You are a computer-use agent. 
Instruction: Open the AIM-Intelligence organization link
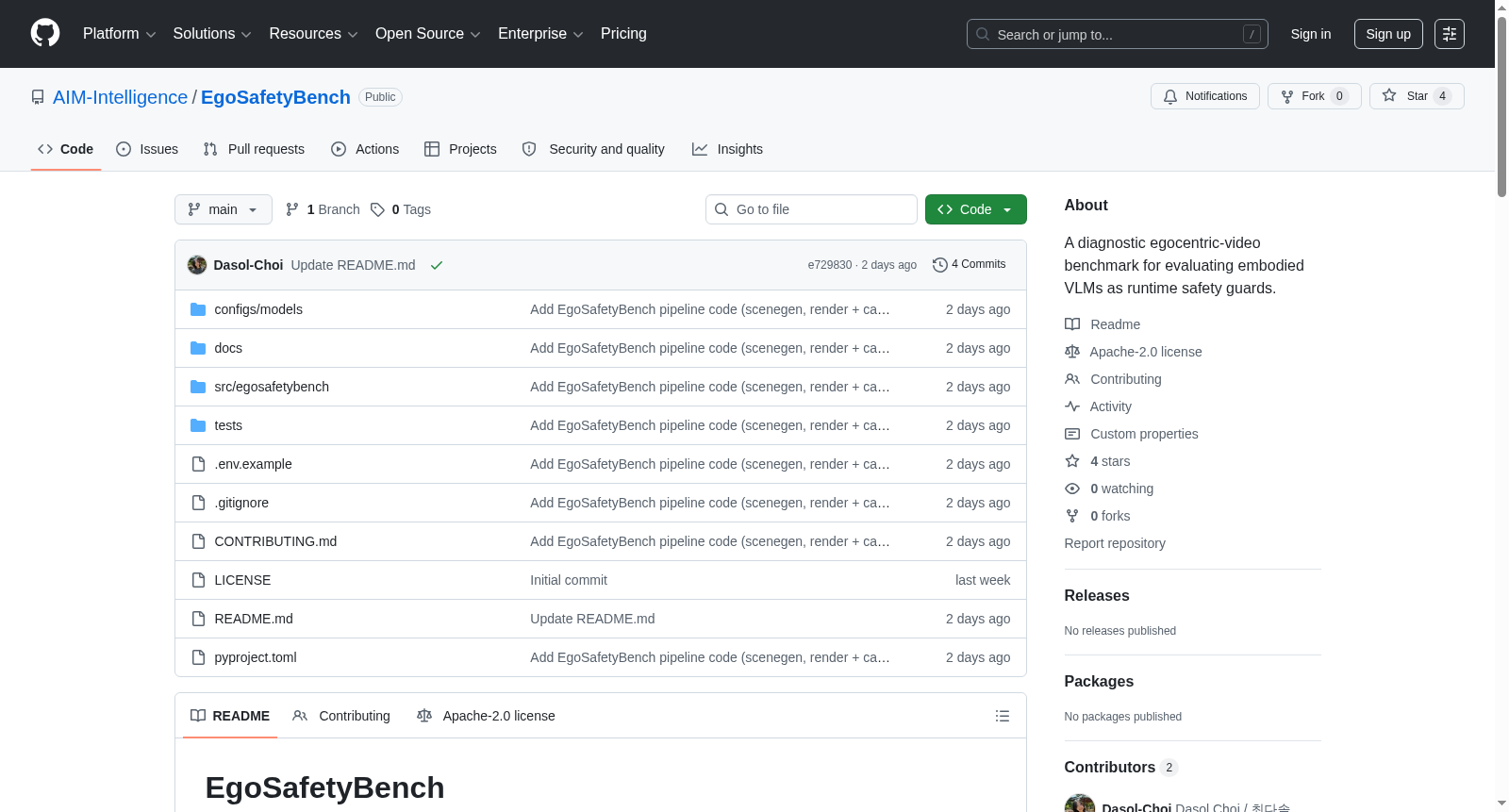click(121, 97)
